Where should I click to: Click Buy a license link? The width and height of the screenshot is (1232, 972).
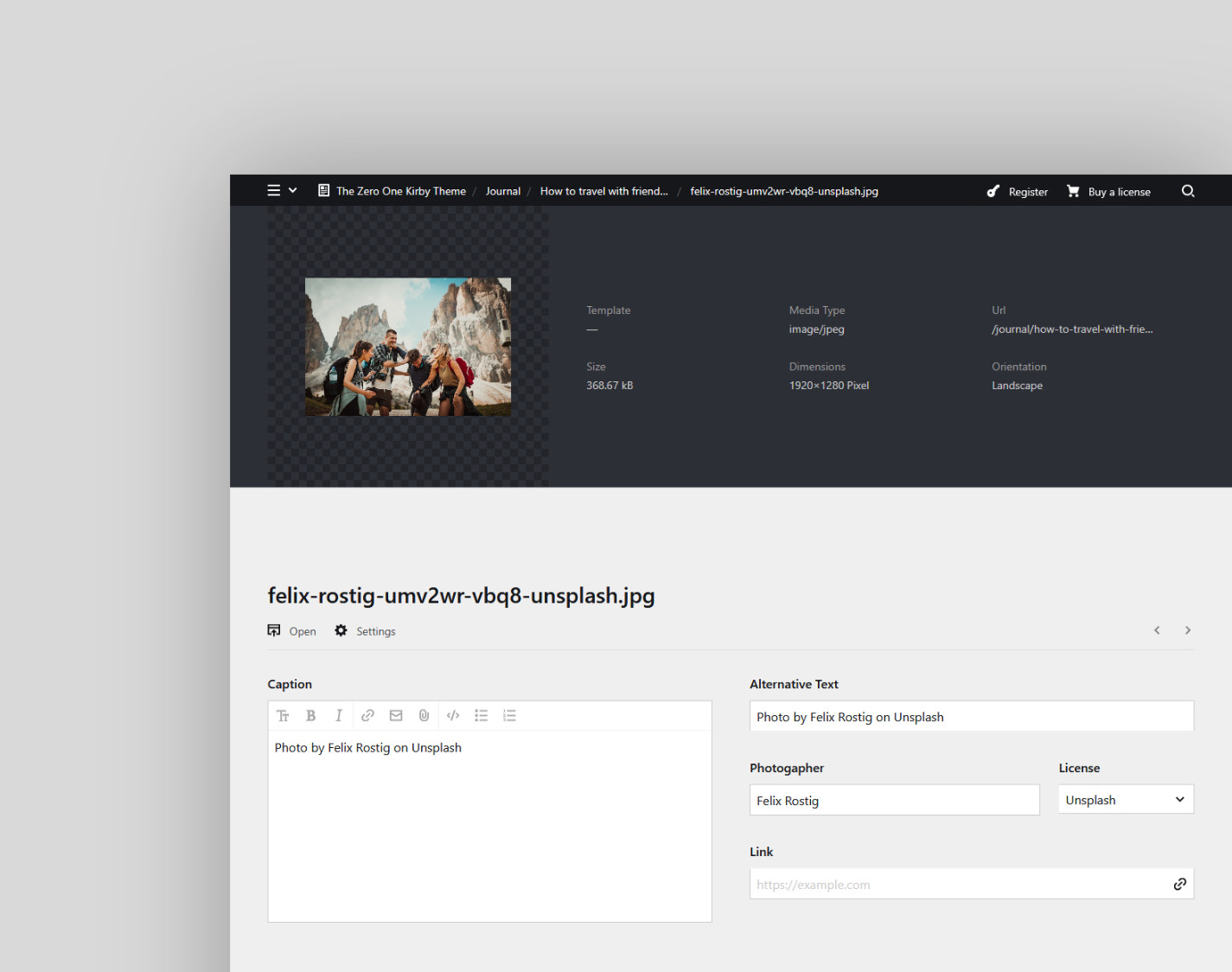1108,192
